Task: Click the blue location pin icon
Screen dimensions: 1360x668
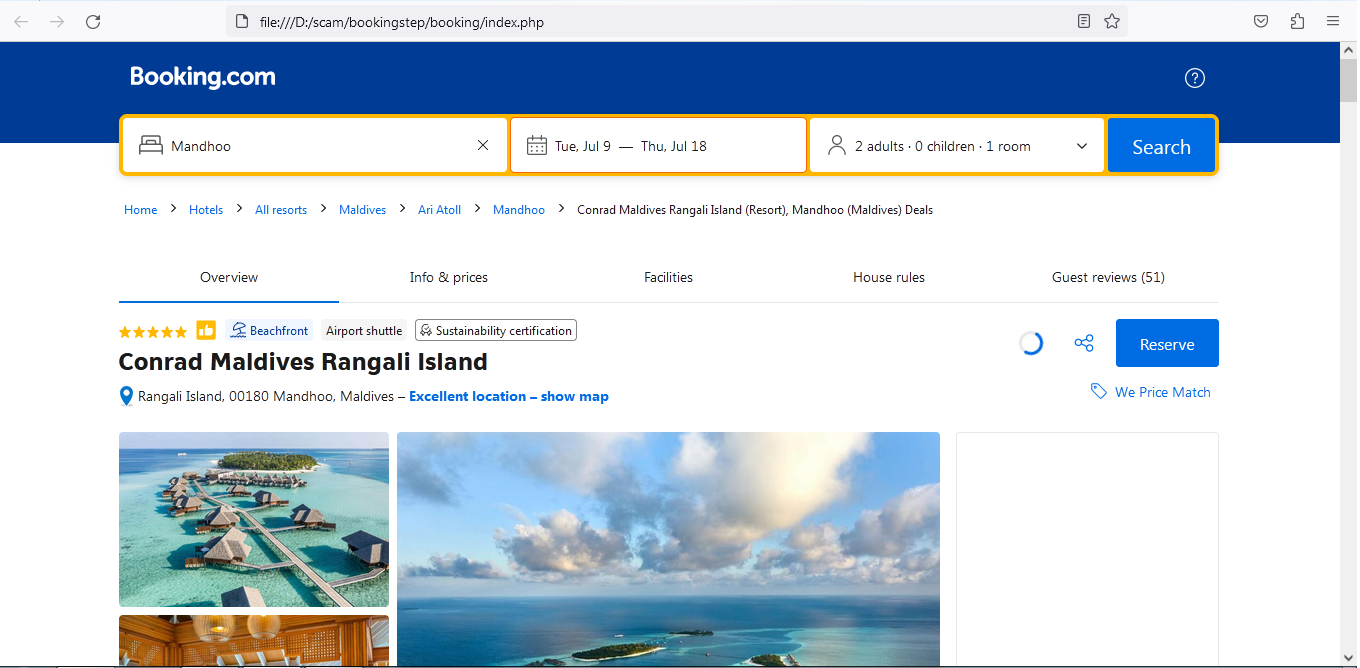Action: tap(126, 397)
